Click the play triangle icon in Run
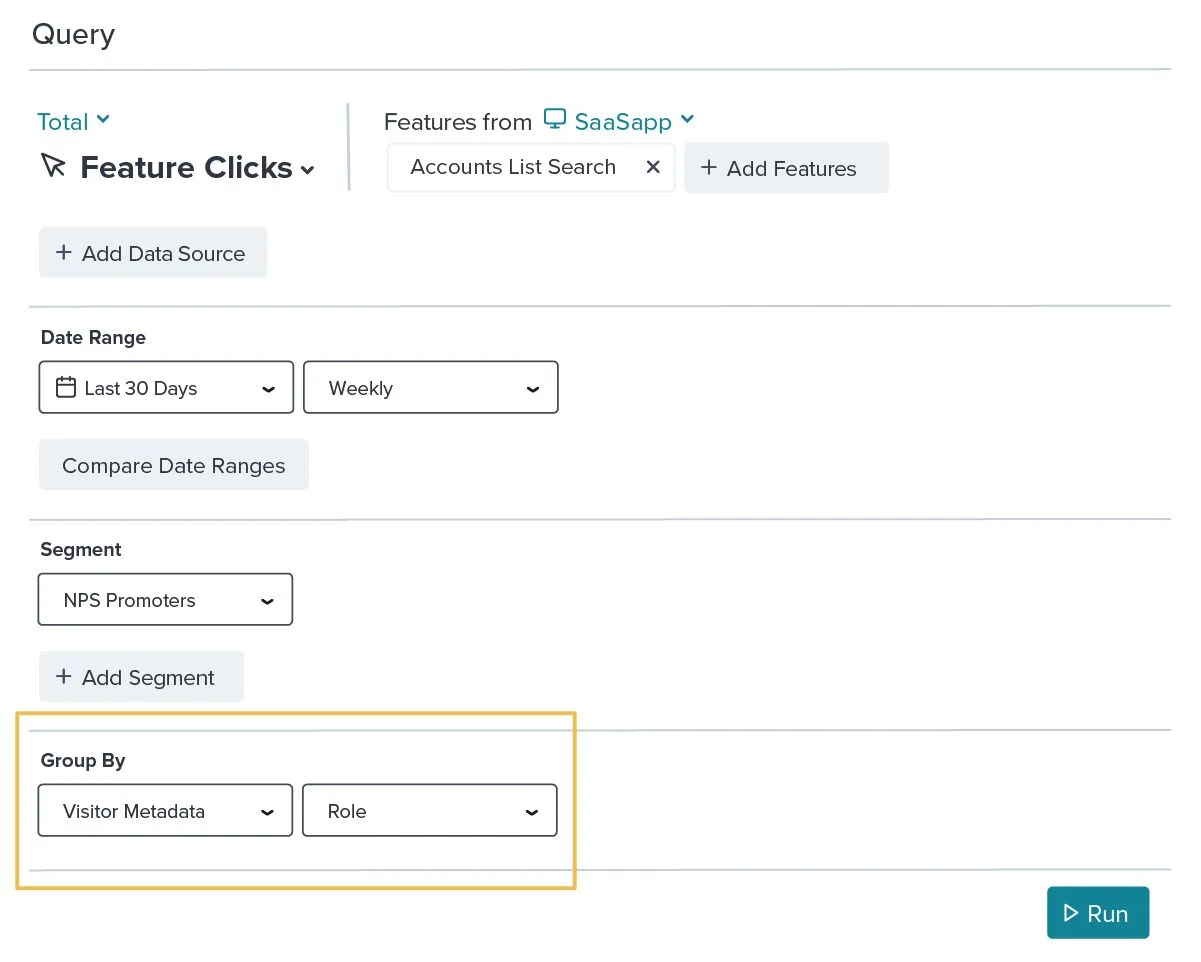The image size is (1201, 962). 1071,913
